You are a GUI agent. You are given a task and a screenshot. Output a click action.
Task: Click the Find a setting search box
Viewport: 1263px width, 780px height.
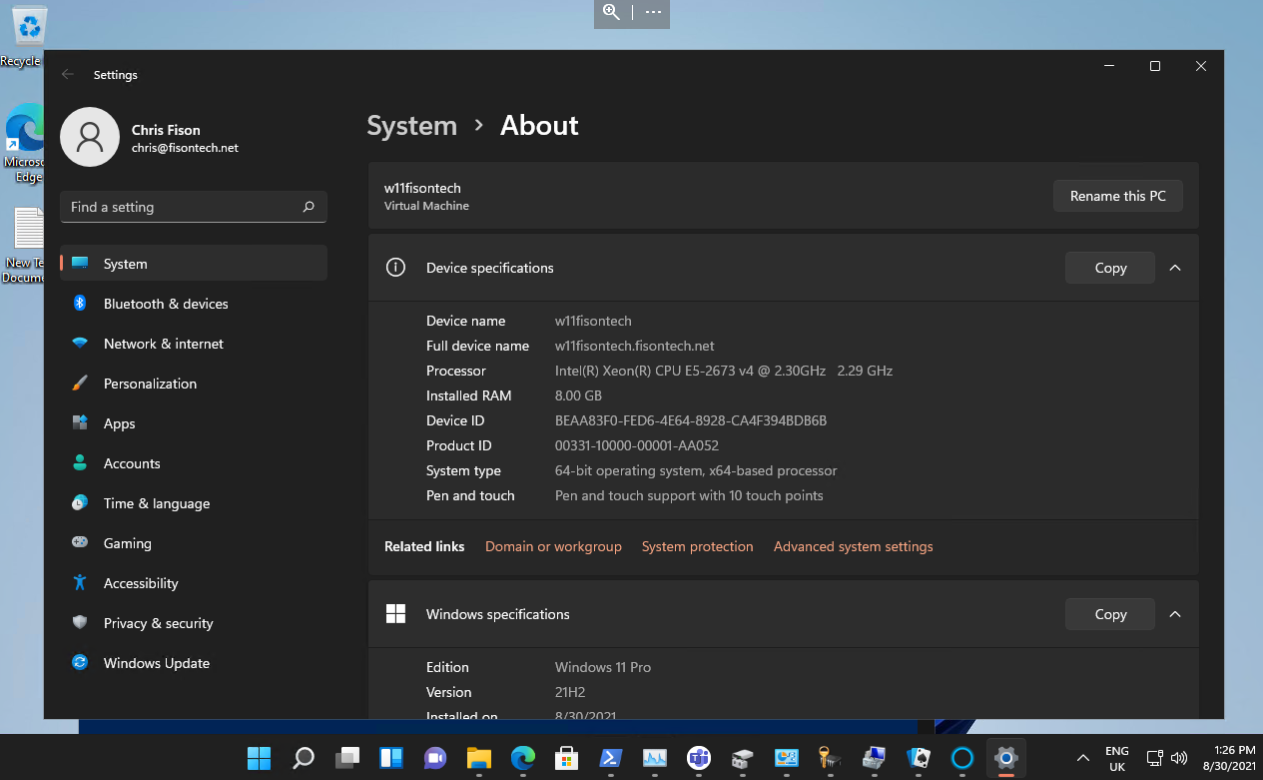tap(193, 207)
